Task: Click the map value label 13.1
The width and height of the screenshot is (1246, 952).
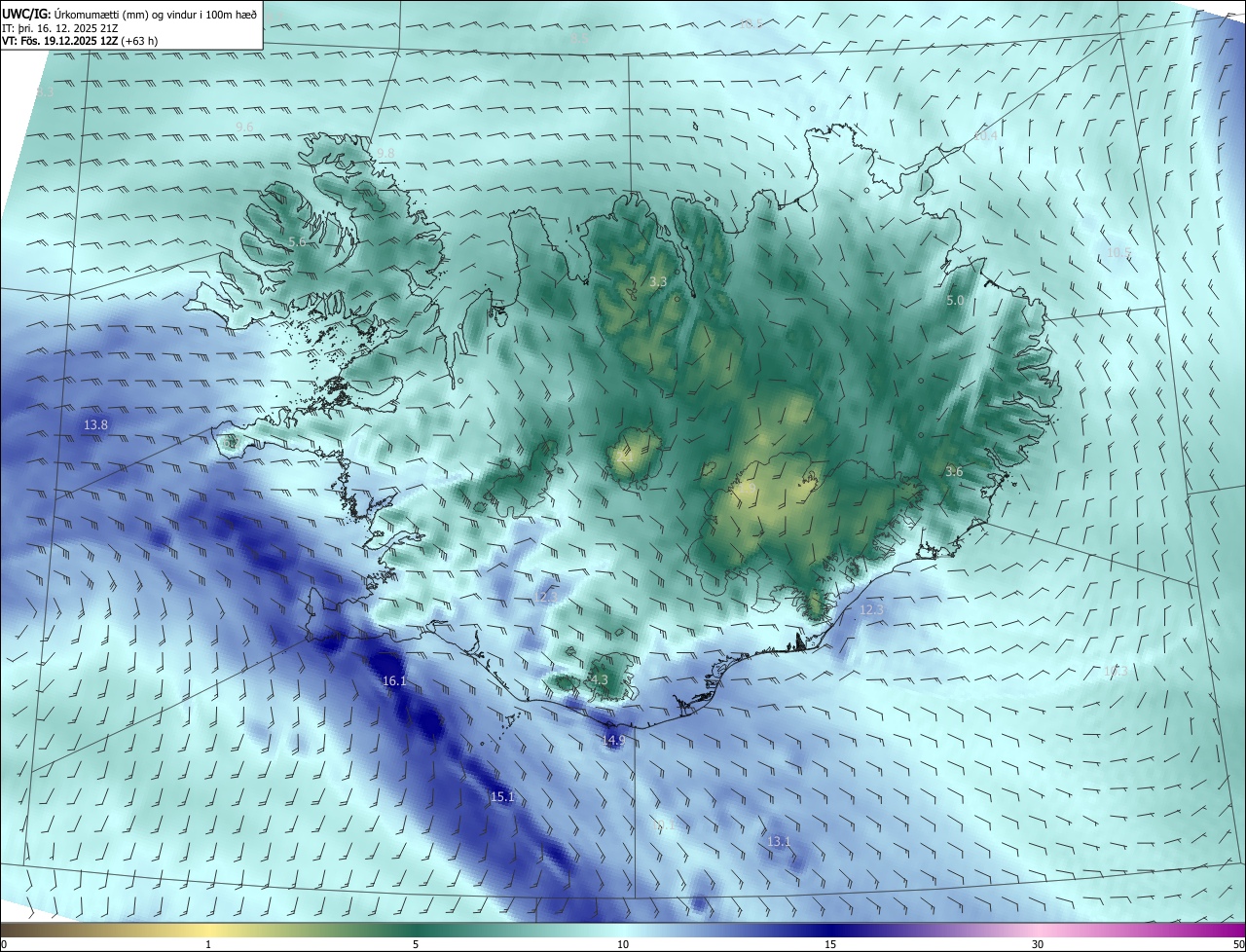Action: point(779,842)
